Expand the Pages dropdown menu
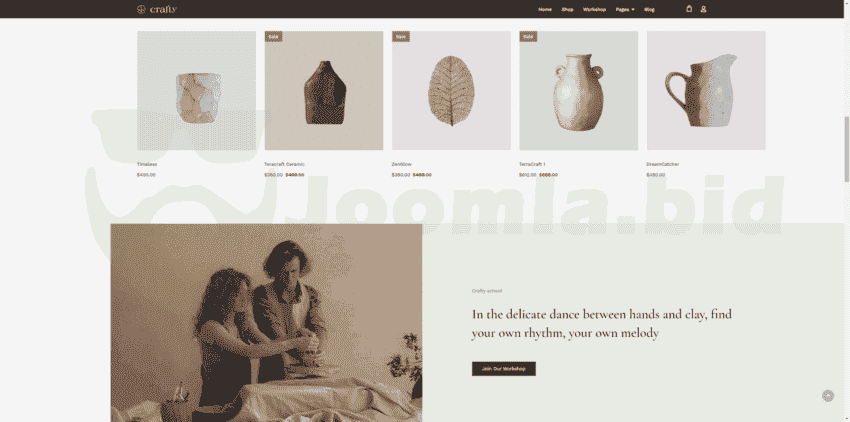 (x=625, y=9)
